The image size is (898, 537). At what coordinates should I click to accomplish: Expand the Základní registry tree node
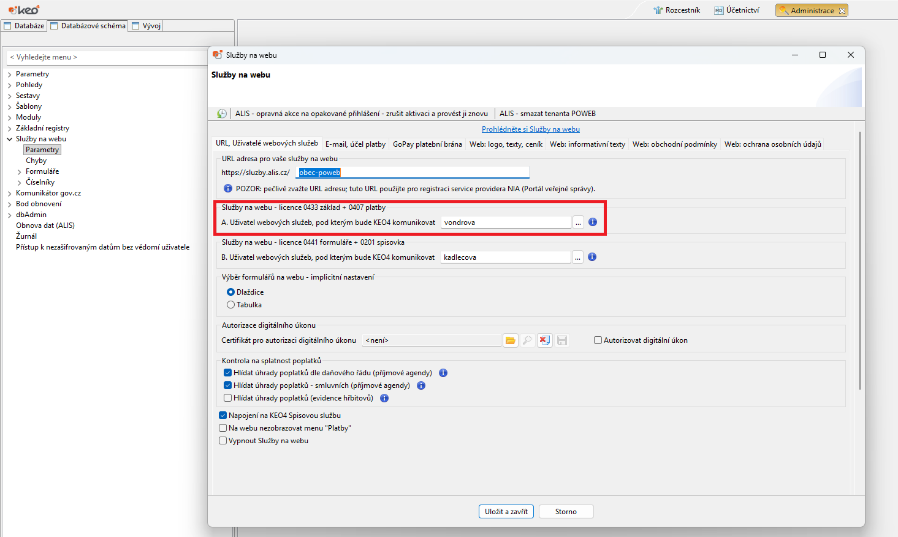pos(10,129)
